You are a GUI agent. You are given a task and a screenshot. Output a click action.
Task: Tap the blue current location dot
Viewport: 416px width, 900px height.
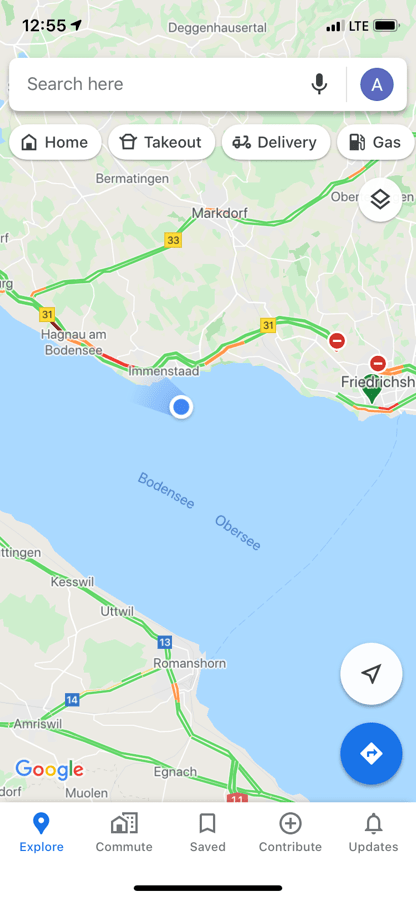click(x=181, y=407)
